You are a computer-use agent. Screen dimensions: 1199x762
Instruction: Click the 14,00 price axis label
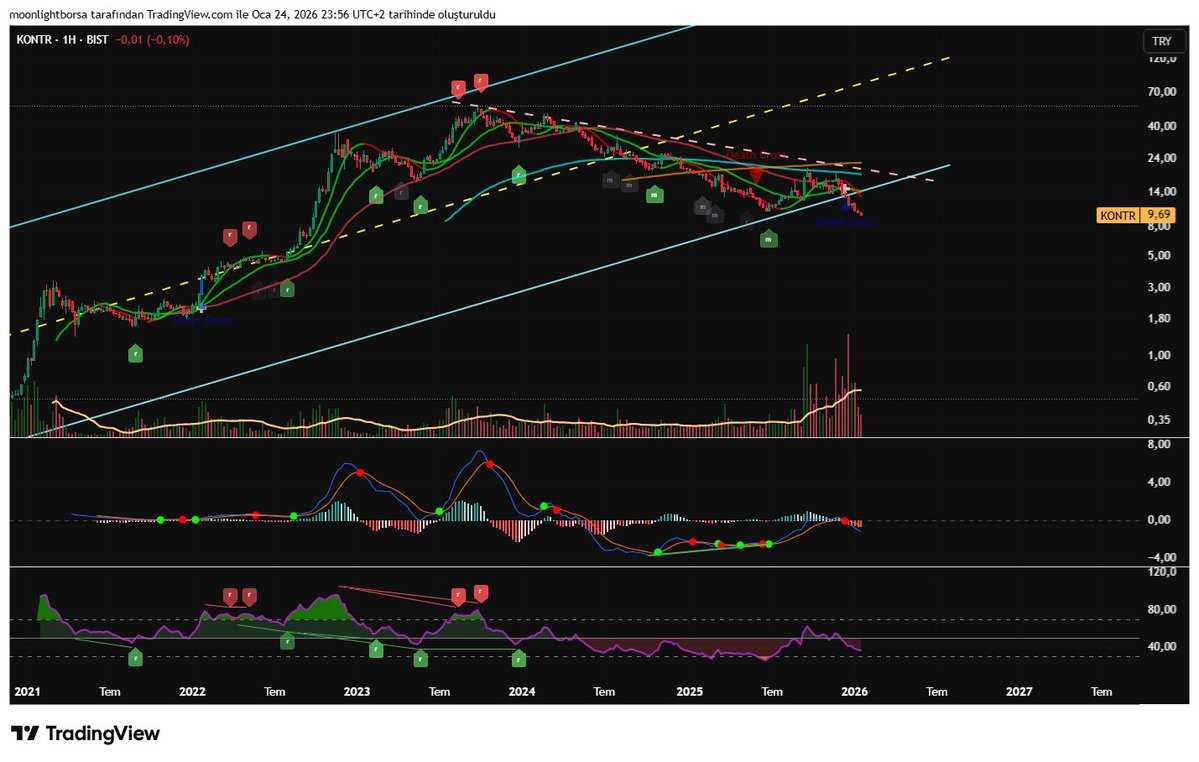click(x=1162, y=192)
